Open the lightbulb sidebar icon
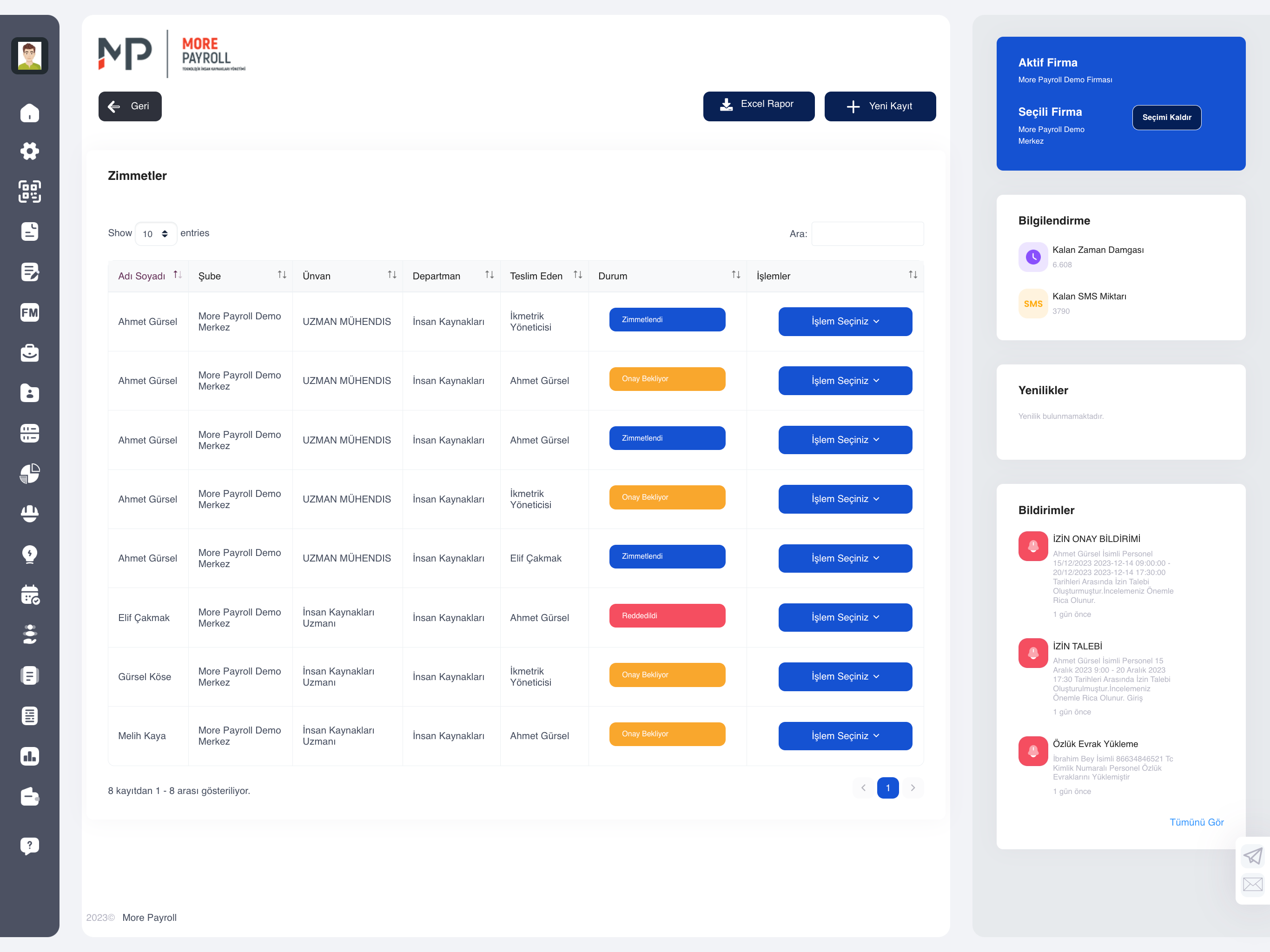 click(x=30, y=555)
